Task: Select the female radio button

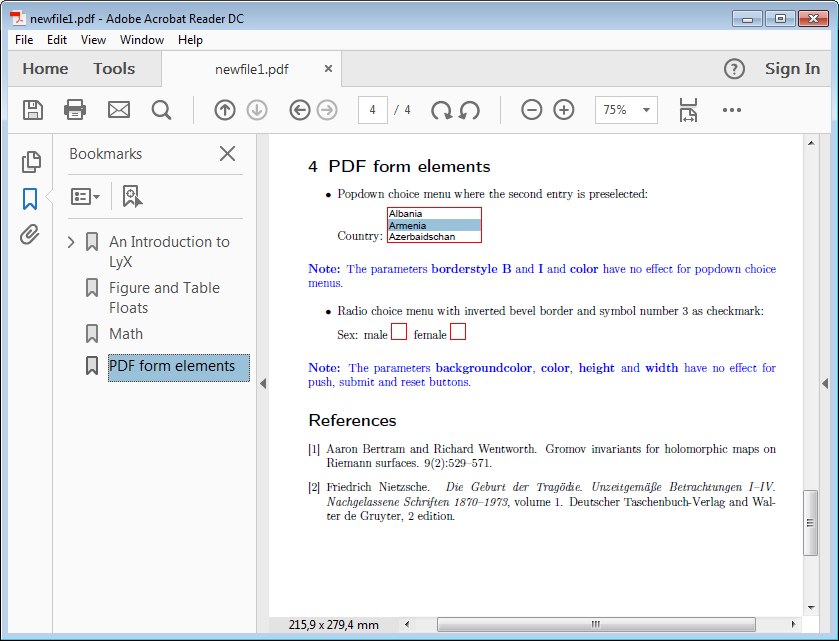Action: click(x=457, y=332)
